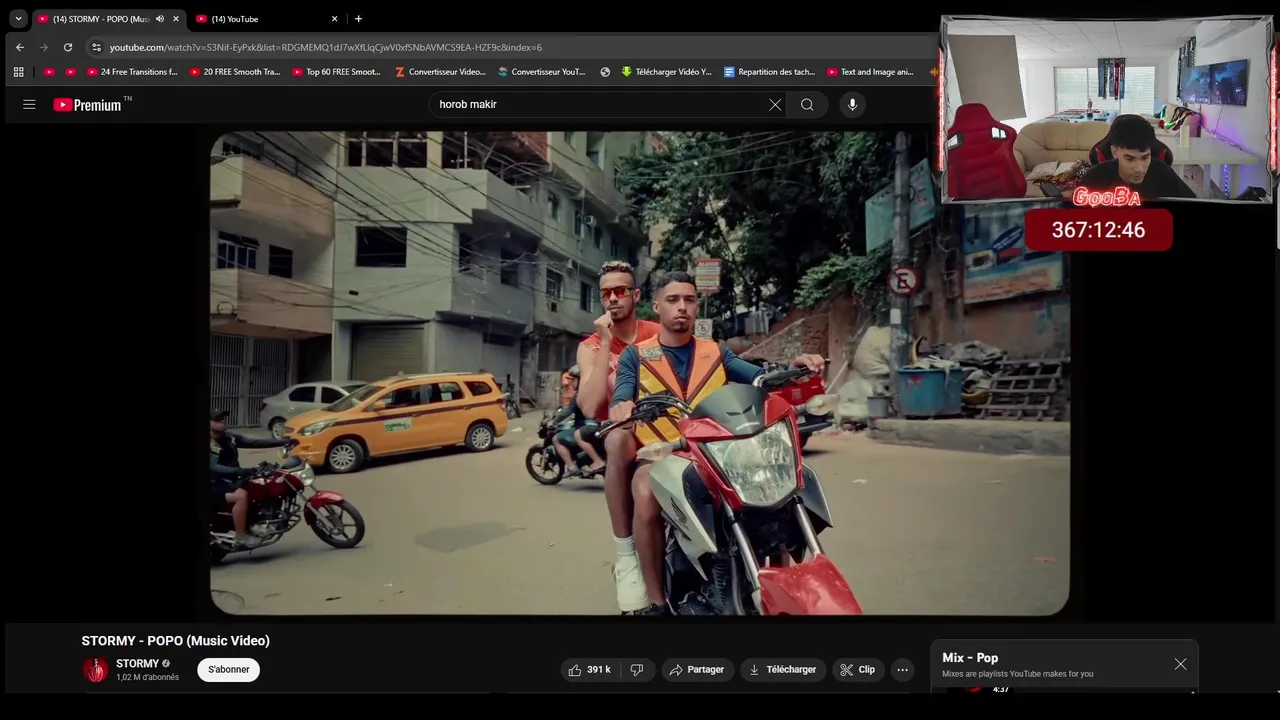Click the Partager share button
This screenshot has height=720, width=1280.
(x=697, y=670)
